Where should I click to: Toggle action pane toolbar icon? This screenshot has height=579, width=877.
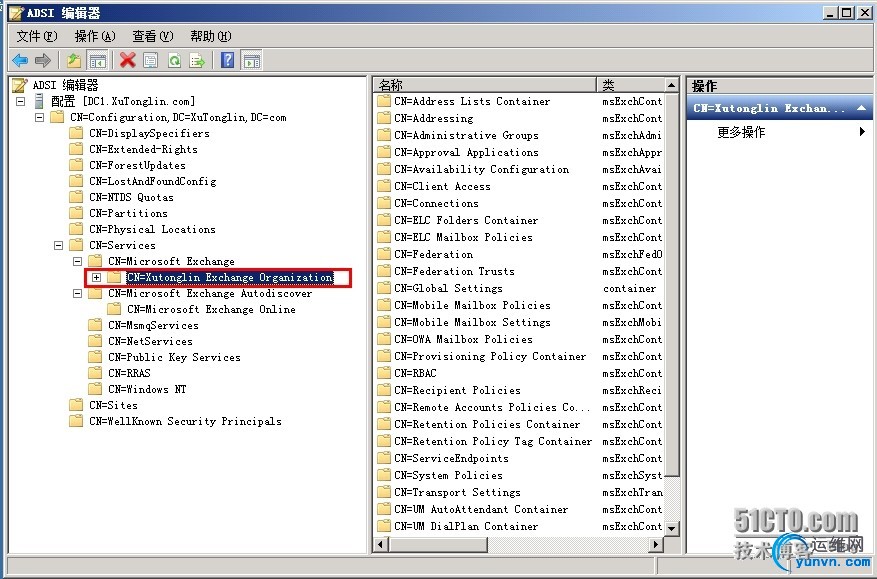point(251,60)
